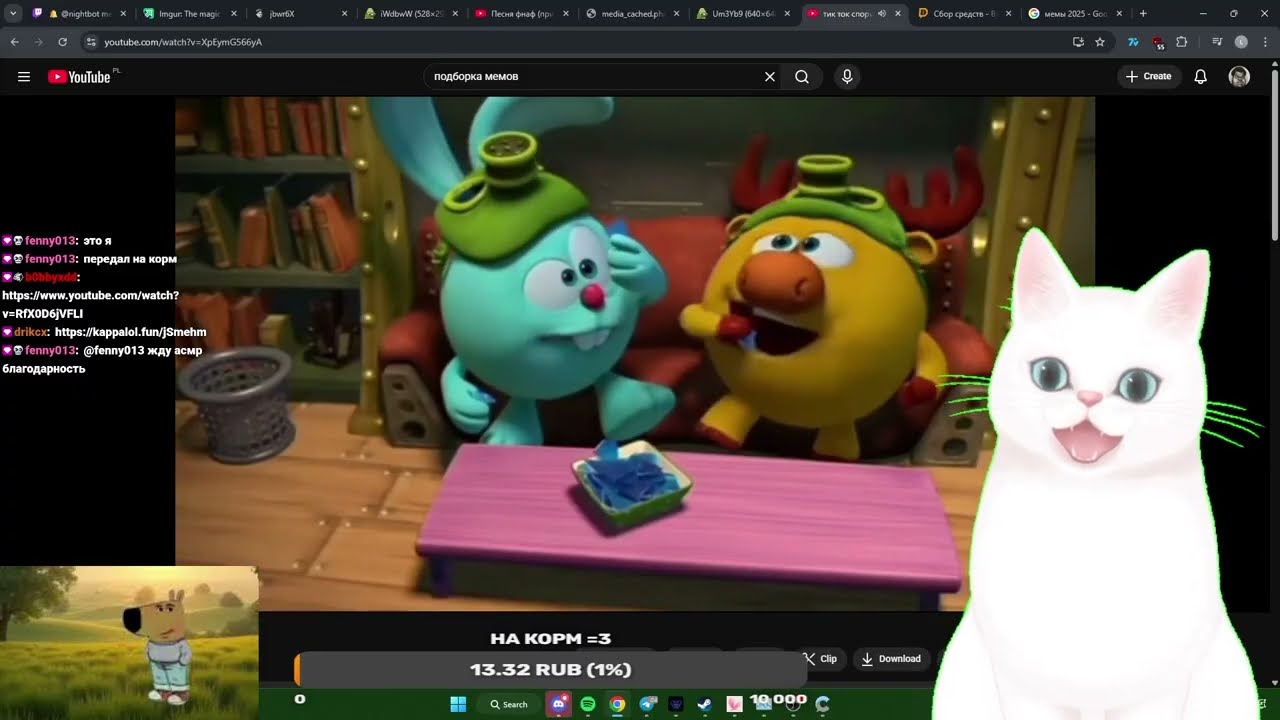Switch to the мемы 2025 Google tab
The width and height of the screenshot is (1280, 720).
(1073, 14)
